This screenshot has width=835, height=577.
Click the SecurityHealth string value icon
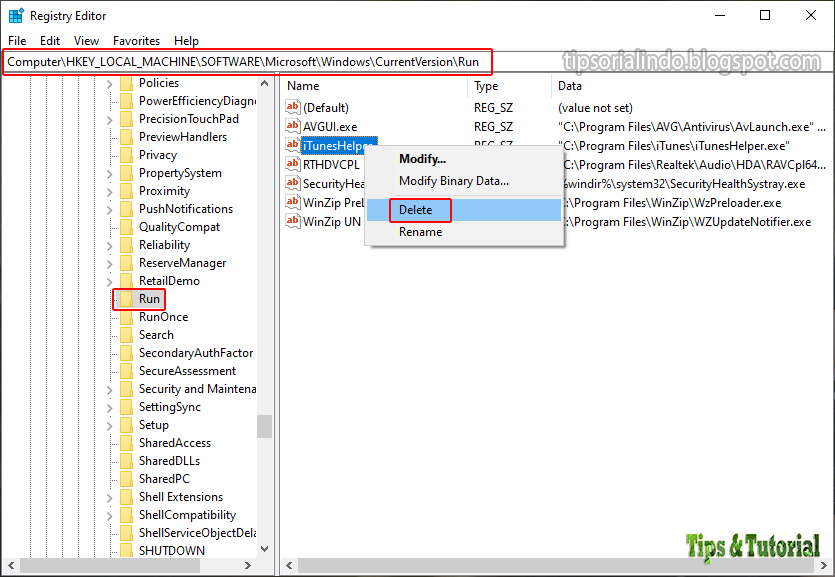coord(292,183)
